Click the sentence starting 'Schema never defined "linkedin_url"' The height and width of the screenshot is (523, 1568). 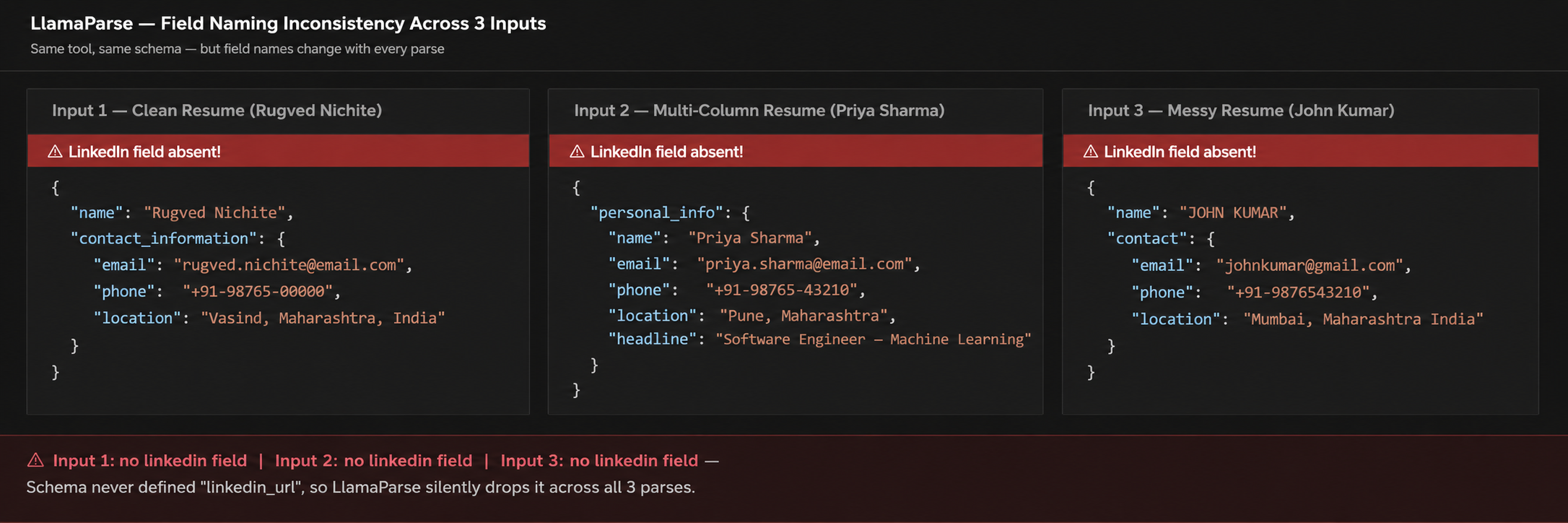[x=360, y=488]
